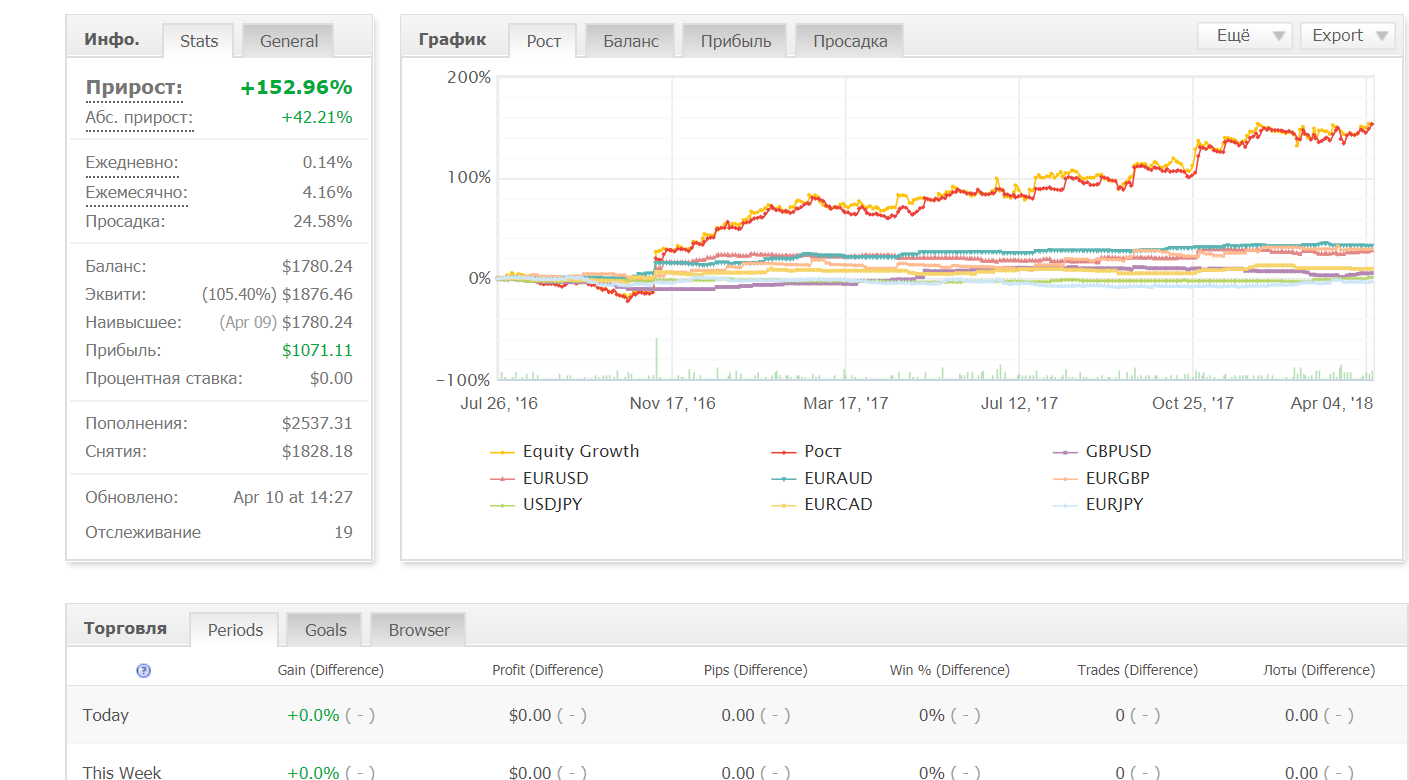Click the green profit value $1071.11
The width and height of the screenshot is (1409, 780).
(x=317, y=350)
